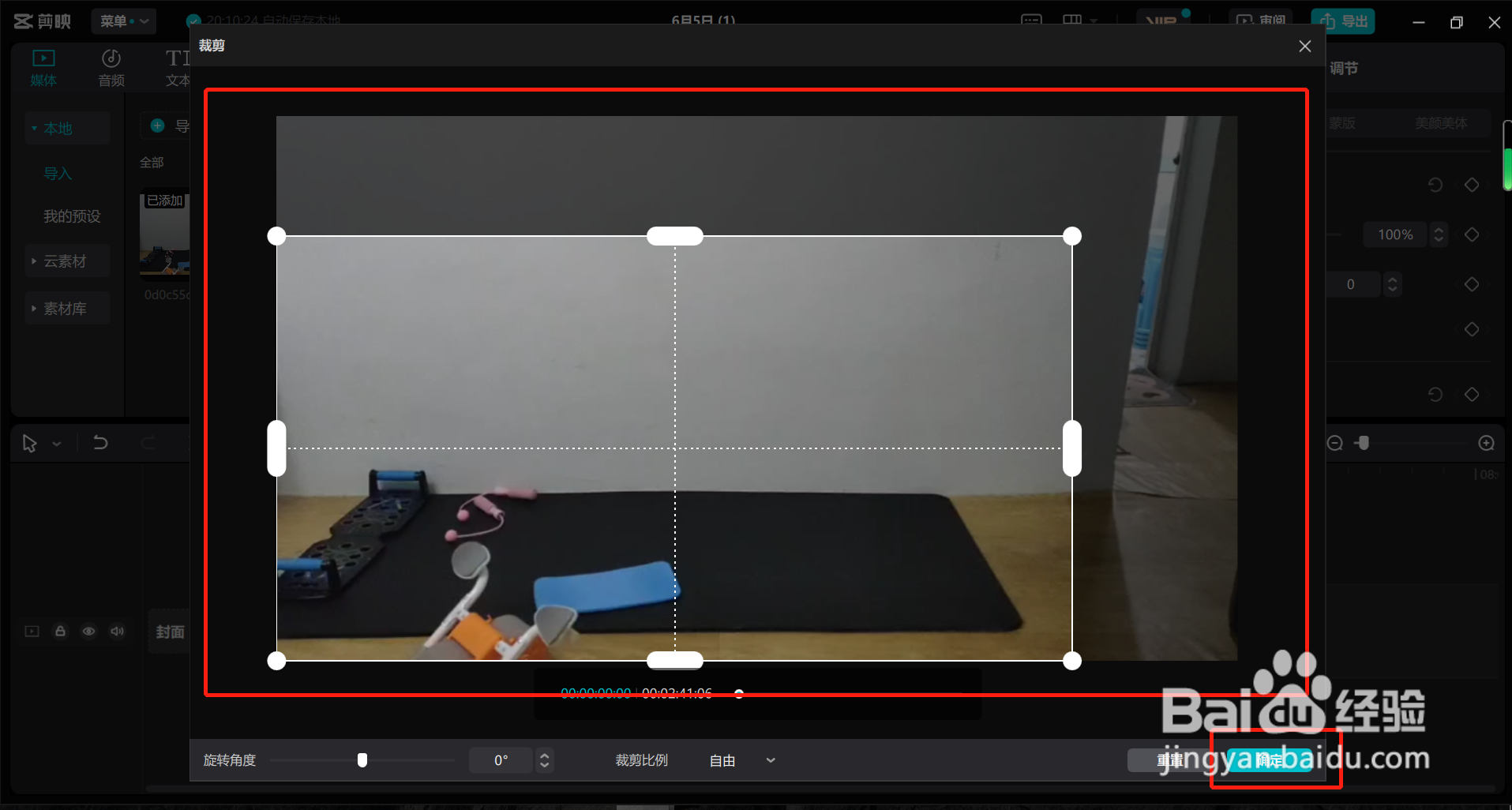This screenshot has height=810, width=1512.
Task: Click the 导出 export button
Action: [x=1343, y=21]
